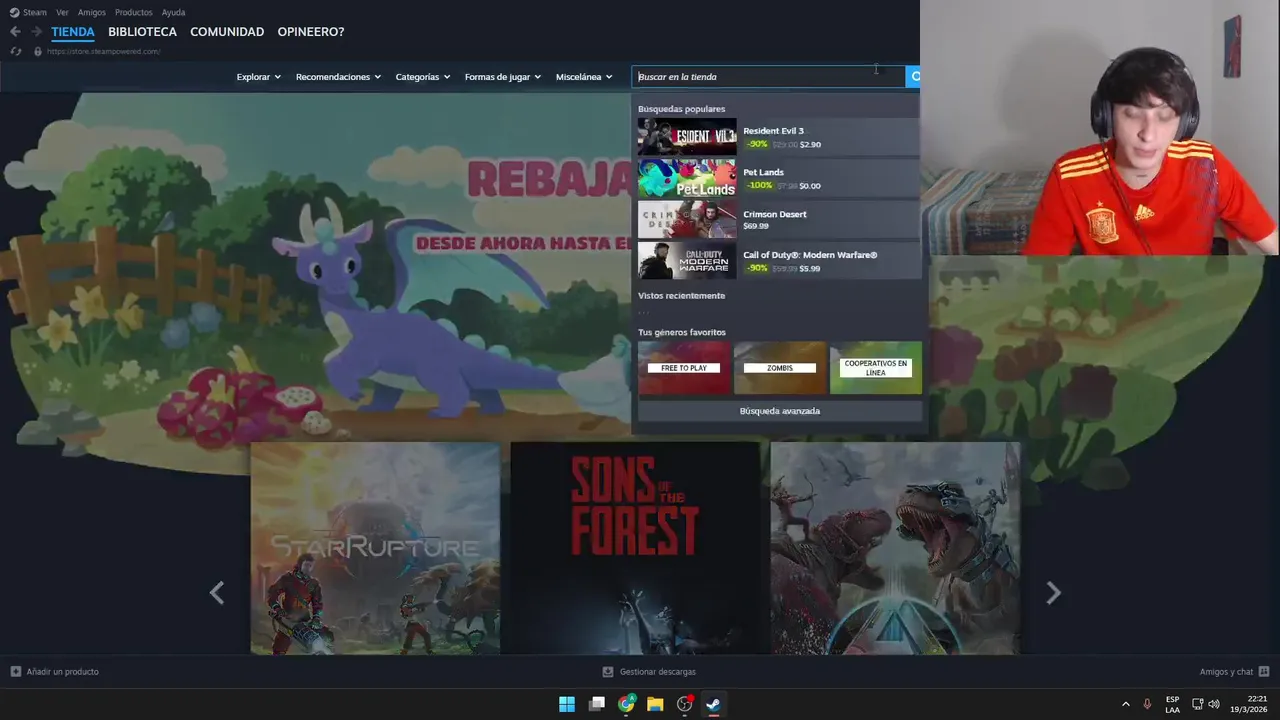Open Task View in the taskbar

(597, 704)
